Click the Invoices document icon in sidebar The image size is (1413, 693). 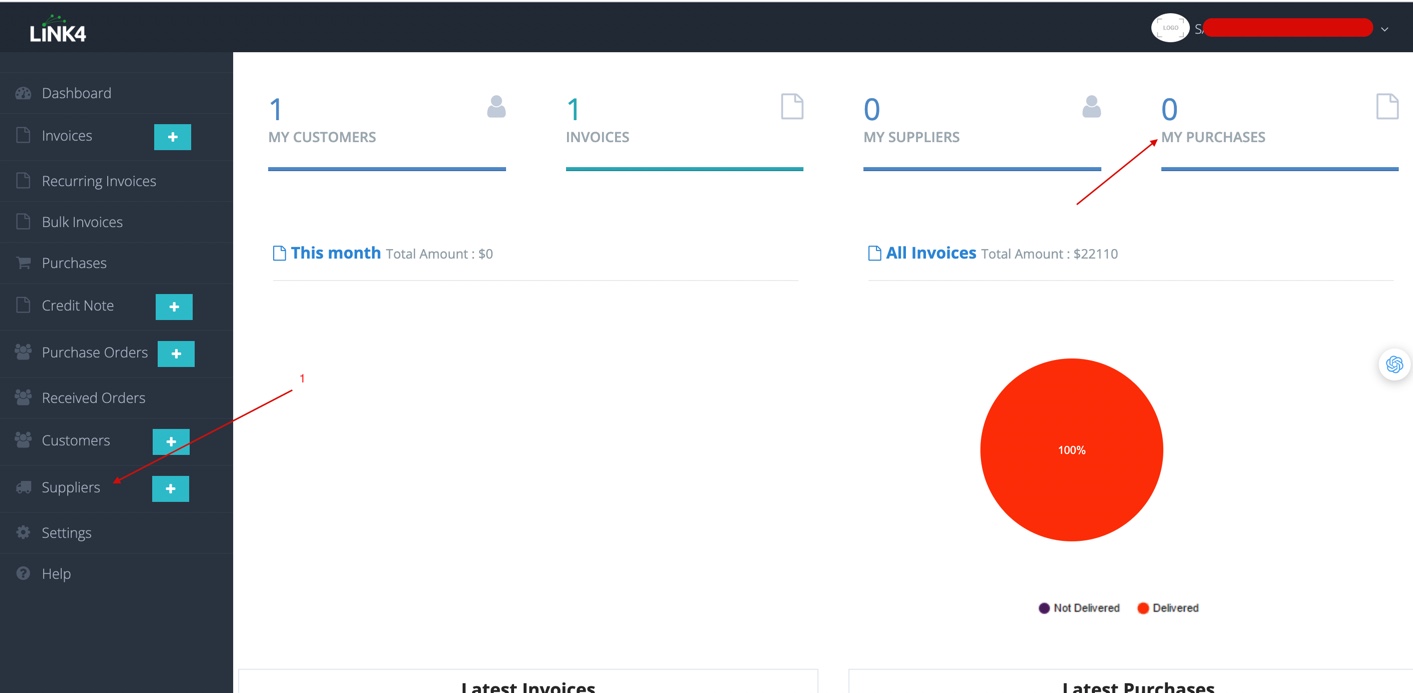pyautogui.click(x=23, y=135)
